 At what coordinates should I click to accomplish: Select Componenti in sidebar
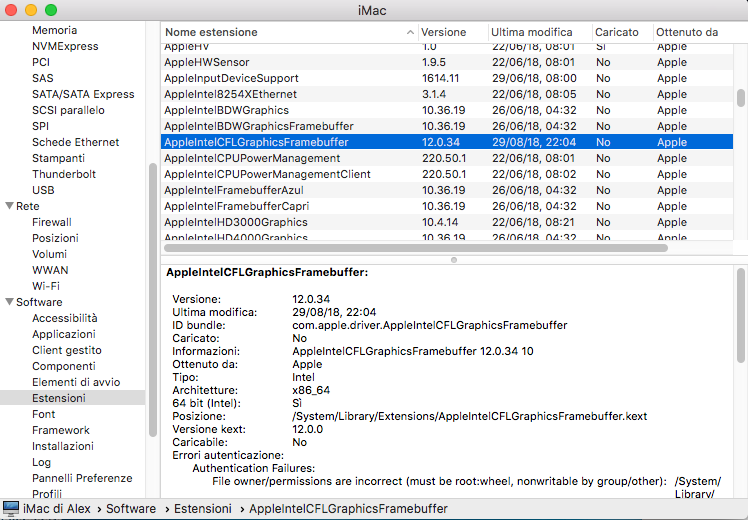(x=63, y=366)
